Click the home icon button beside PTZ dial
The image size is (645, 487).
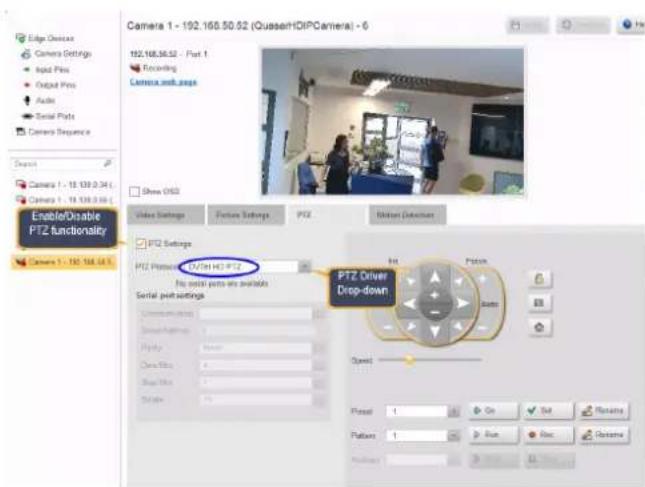coord(539,327)
